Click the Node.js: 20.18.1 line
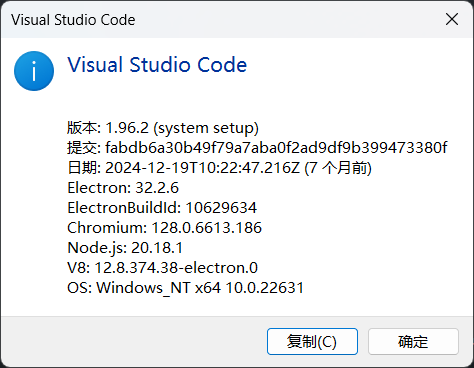Viewport: 474px width, 368px height. pyautogui.click(x=125, y=248)
